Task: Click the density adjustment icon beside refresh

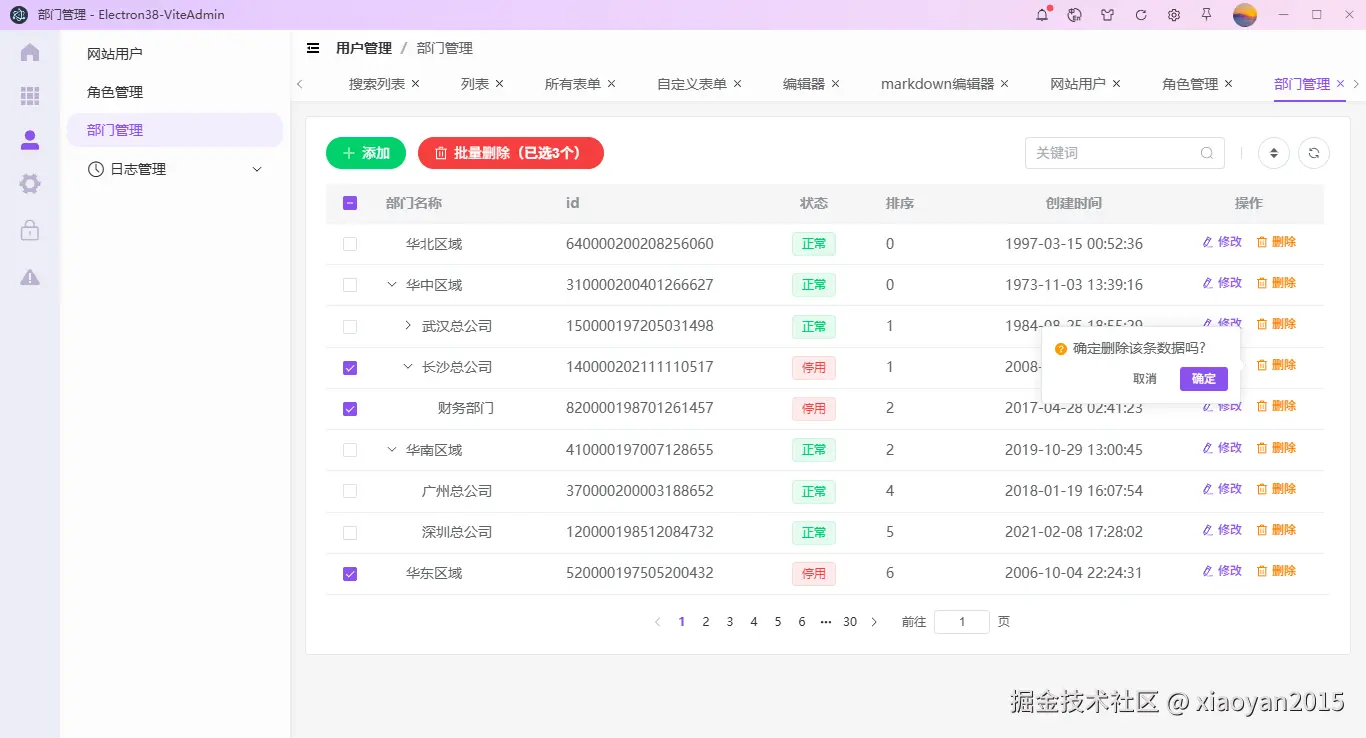Action: coord(1273,152)
